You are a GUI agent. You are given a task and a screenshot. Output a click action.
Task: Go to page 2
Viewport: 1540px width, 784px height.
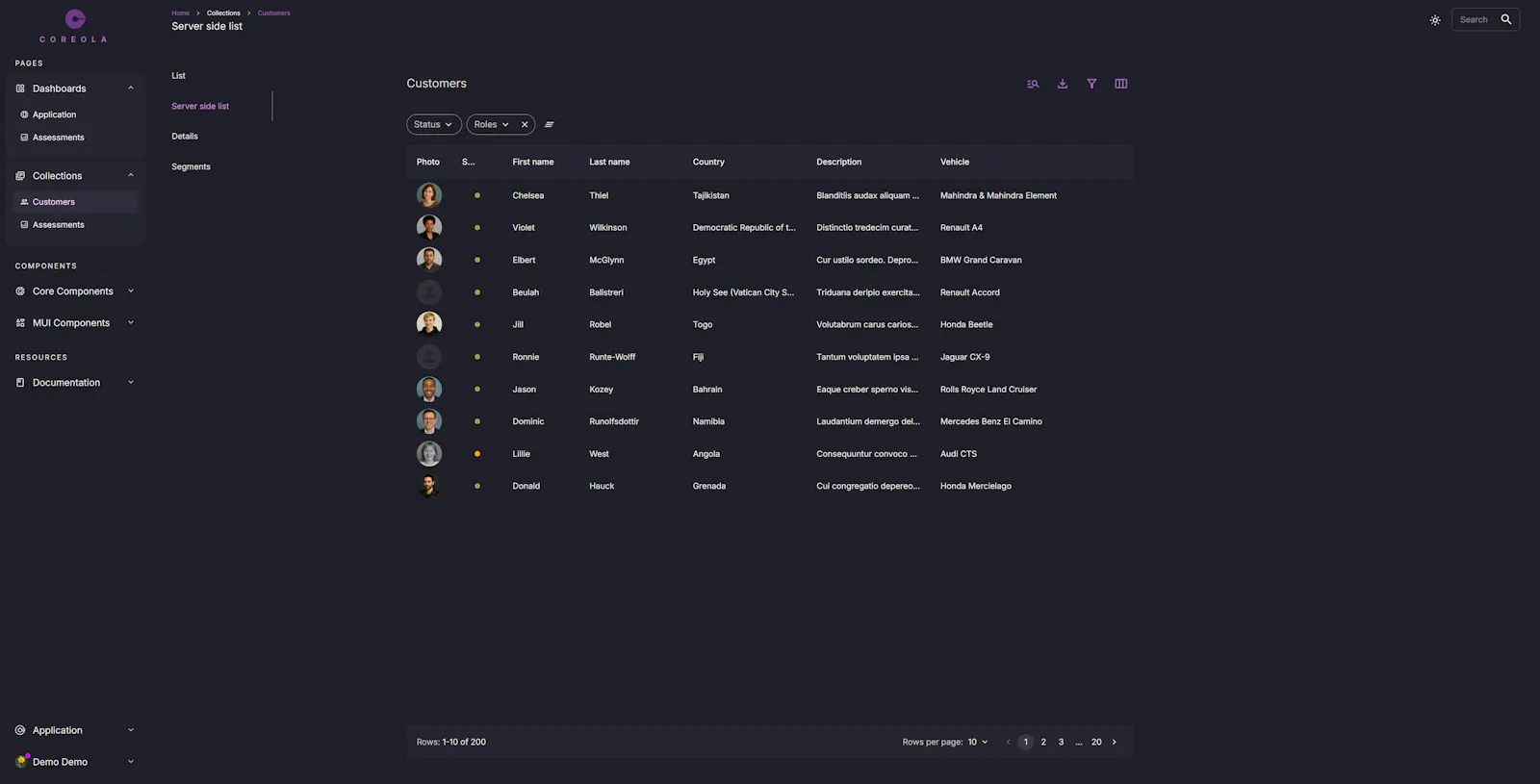click(1043, 742)
